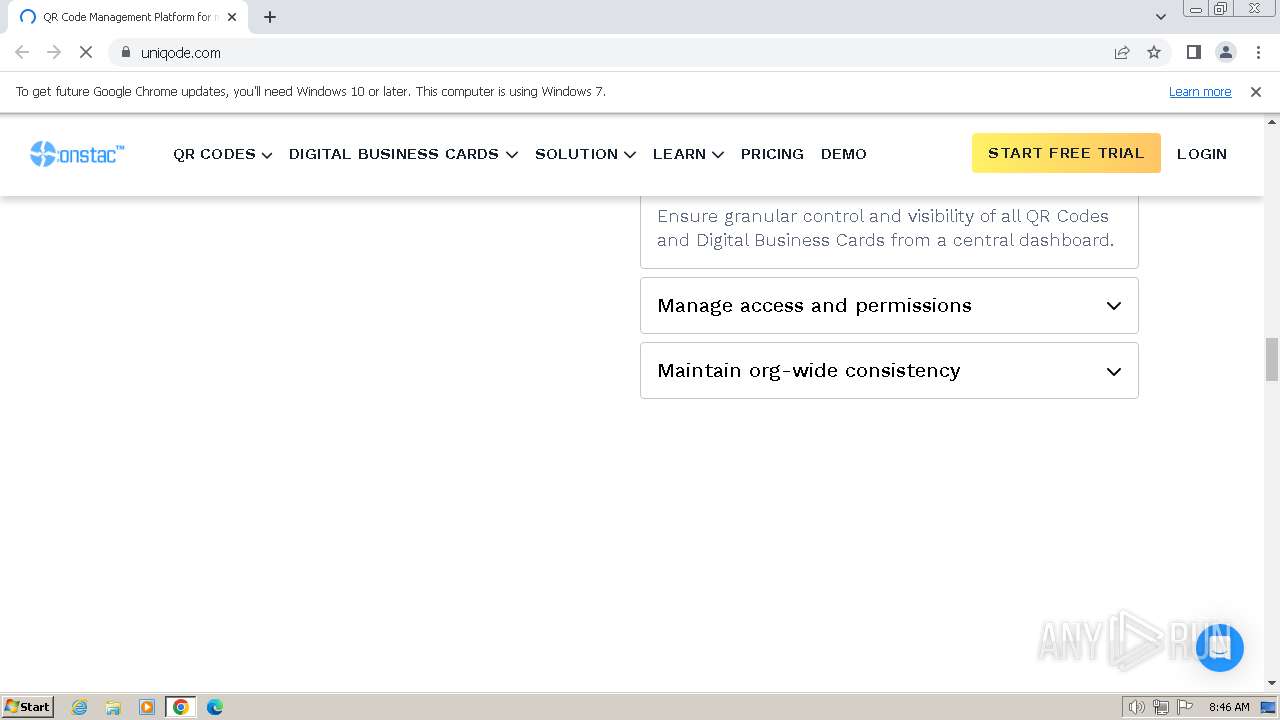This screenshot has width=1280, height=720.
Task: Open the Windows Start menu
Action: pyautogui.click(x=28, y=706)
